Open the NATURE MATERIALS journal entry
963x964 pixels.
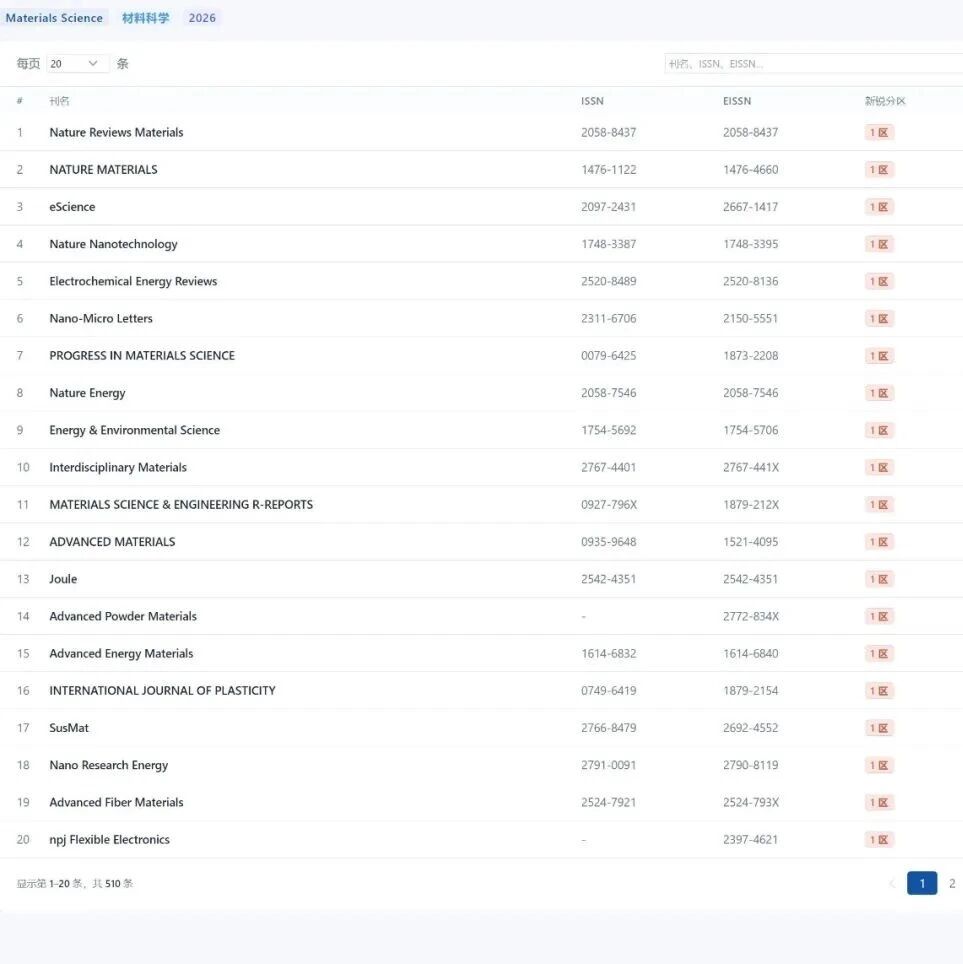click(103, 170)
